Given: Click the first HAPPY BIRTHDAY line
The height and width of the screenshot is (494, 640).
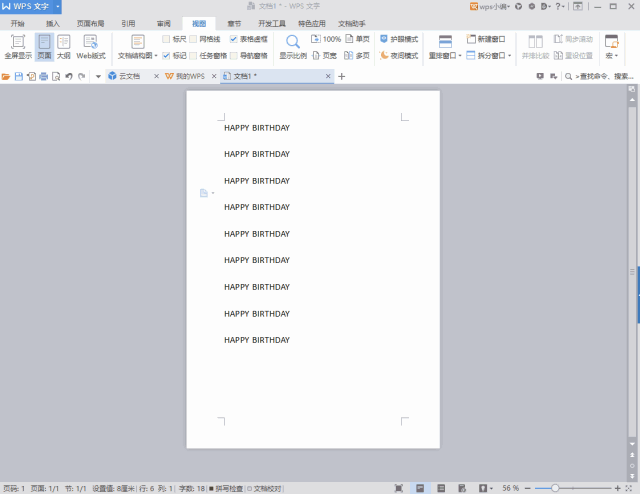Looking at the screenshot, I should (257, 128).
